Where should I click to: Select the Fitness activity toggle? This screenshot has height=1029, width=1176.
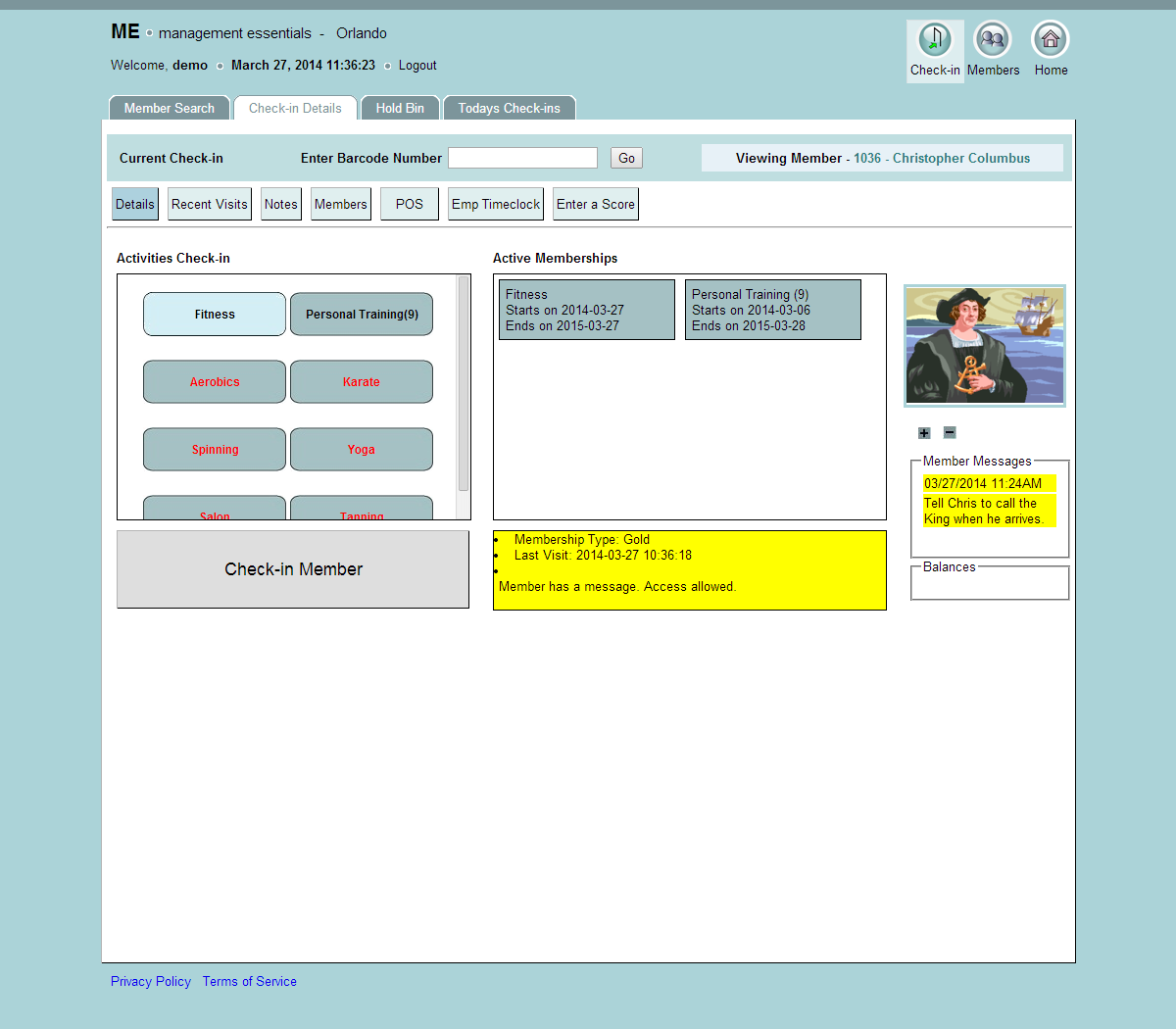click(x=215, y=315)
